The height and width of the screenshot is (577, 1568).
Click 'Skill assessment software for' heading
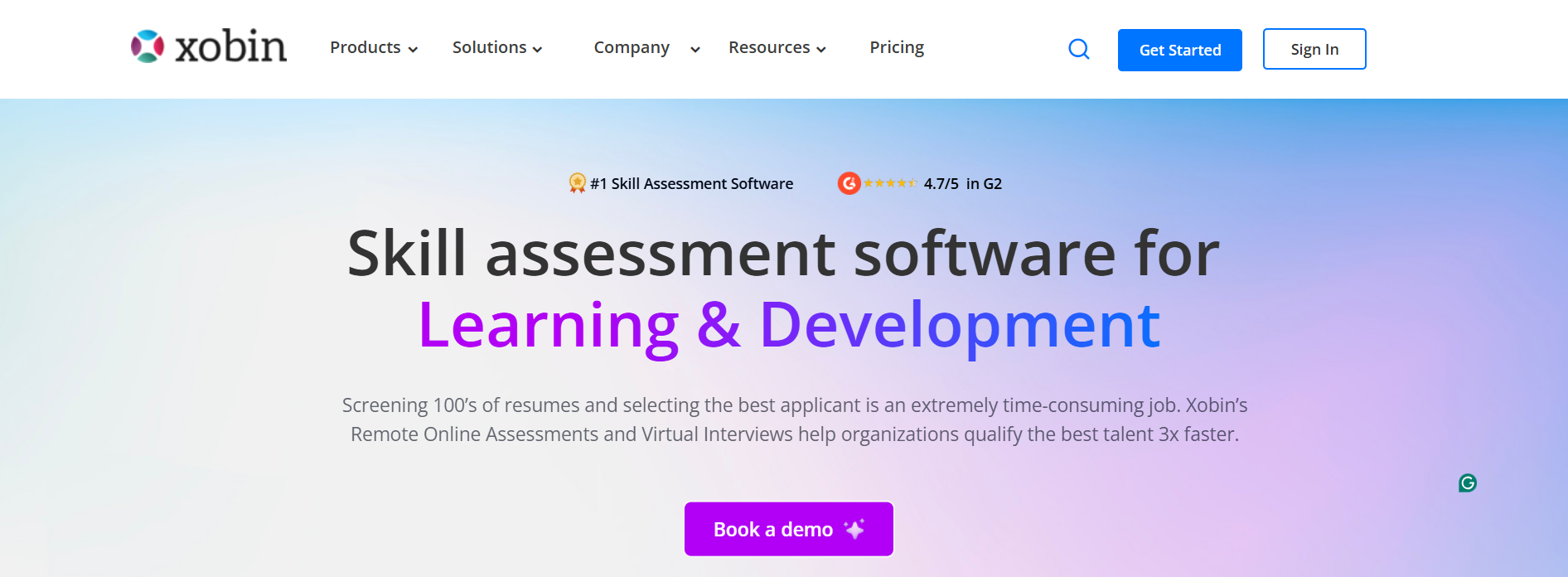point(784,254)
